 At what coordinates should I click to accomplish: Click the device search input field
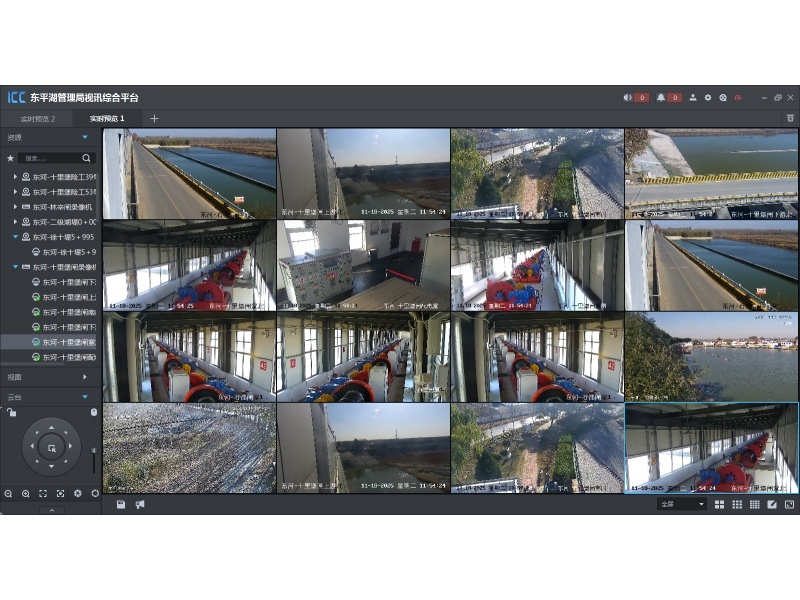[x=50, y=158]
